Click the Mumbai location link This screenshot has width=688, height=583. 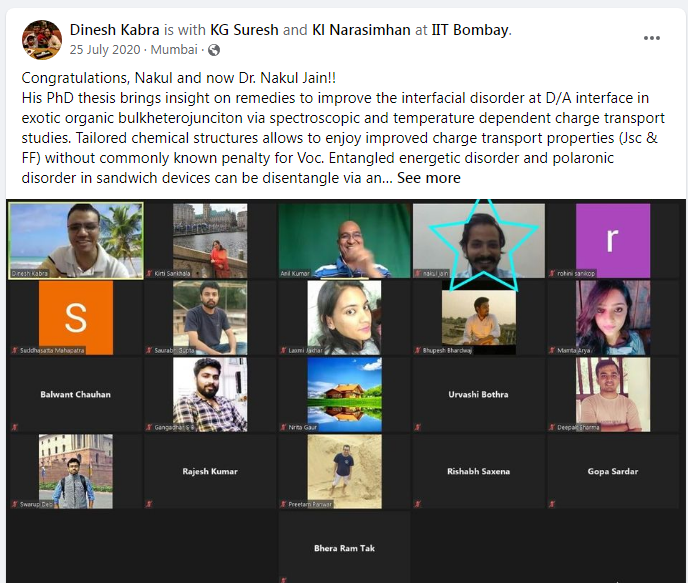point(174,50)
